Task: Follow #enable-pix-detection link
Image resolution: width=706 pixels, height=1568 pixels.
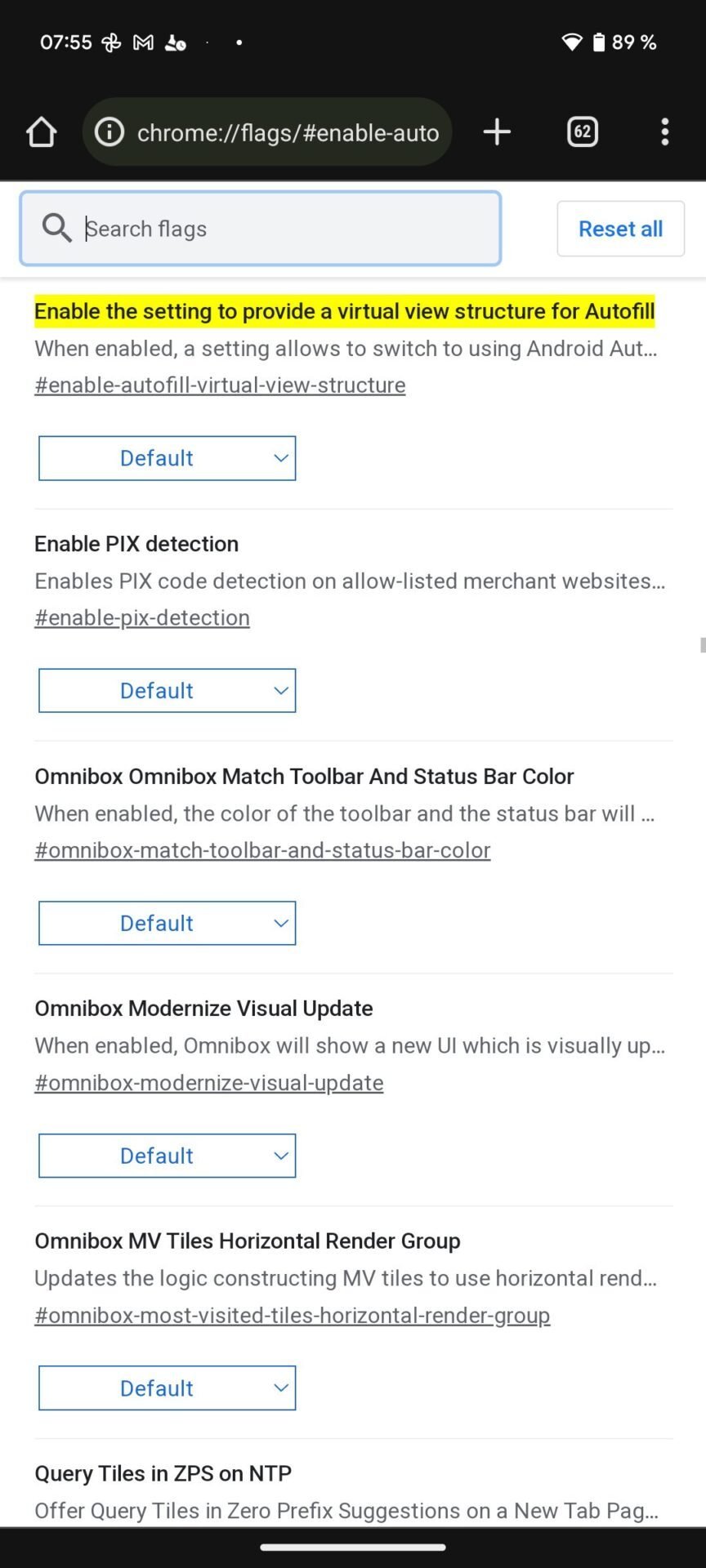Action: click(142, 618)
